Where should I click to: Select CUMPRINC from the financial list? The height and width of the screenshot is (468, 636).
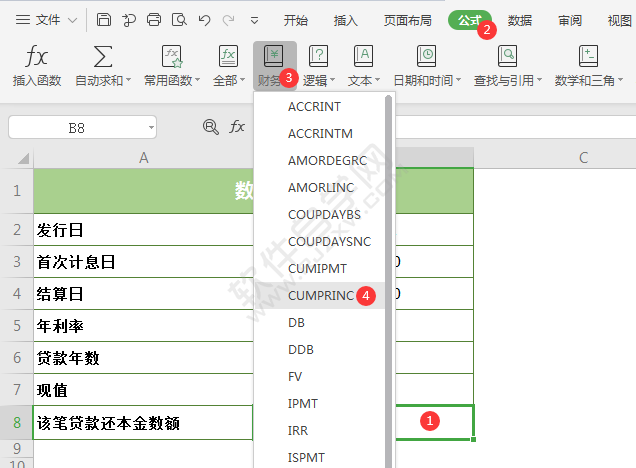point(320,296)
